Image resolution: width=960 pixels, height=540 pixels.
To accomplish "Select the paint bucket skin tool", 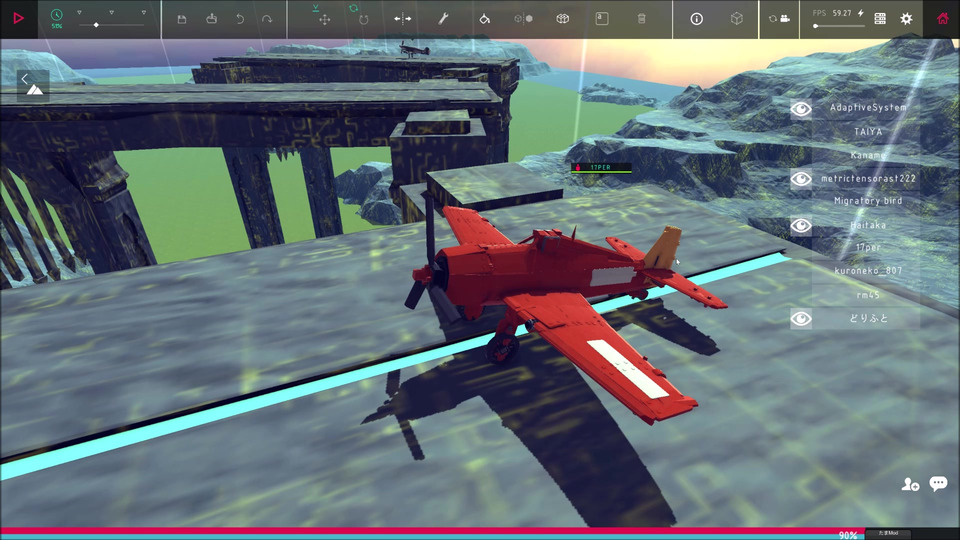I will tap(484, 19).
